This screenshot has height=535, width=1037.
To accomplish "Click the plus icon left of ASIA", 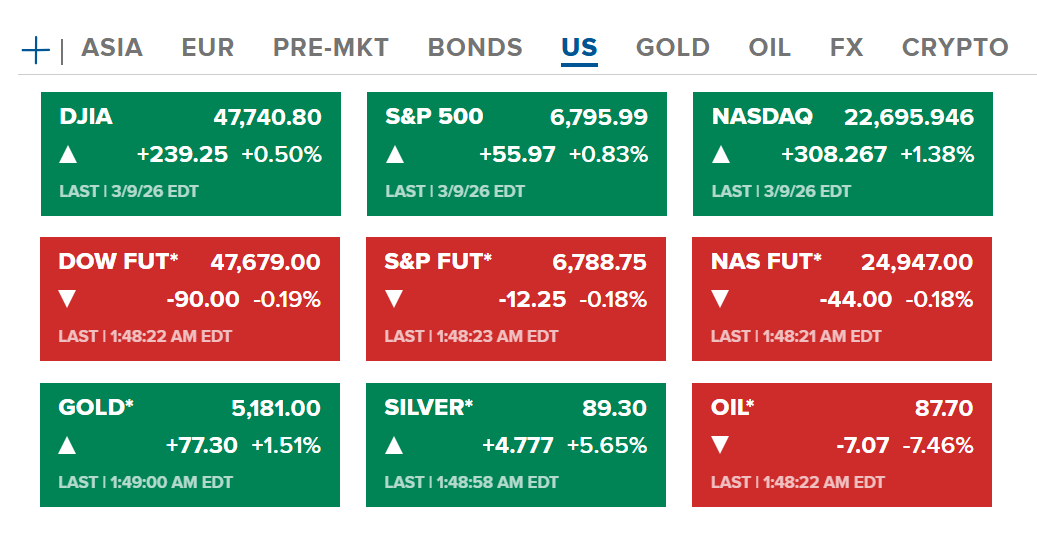I will tap(35, 49).
